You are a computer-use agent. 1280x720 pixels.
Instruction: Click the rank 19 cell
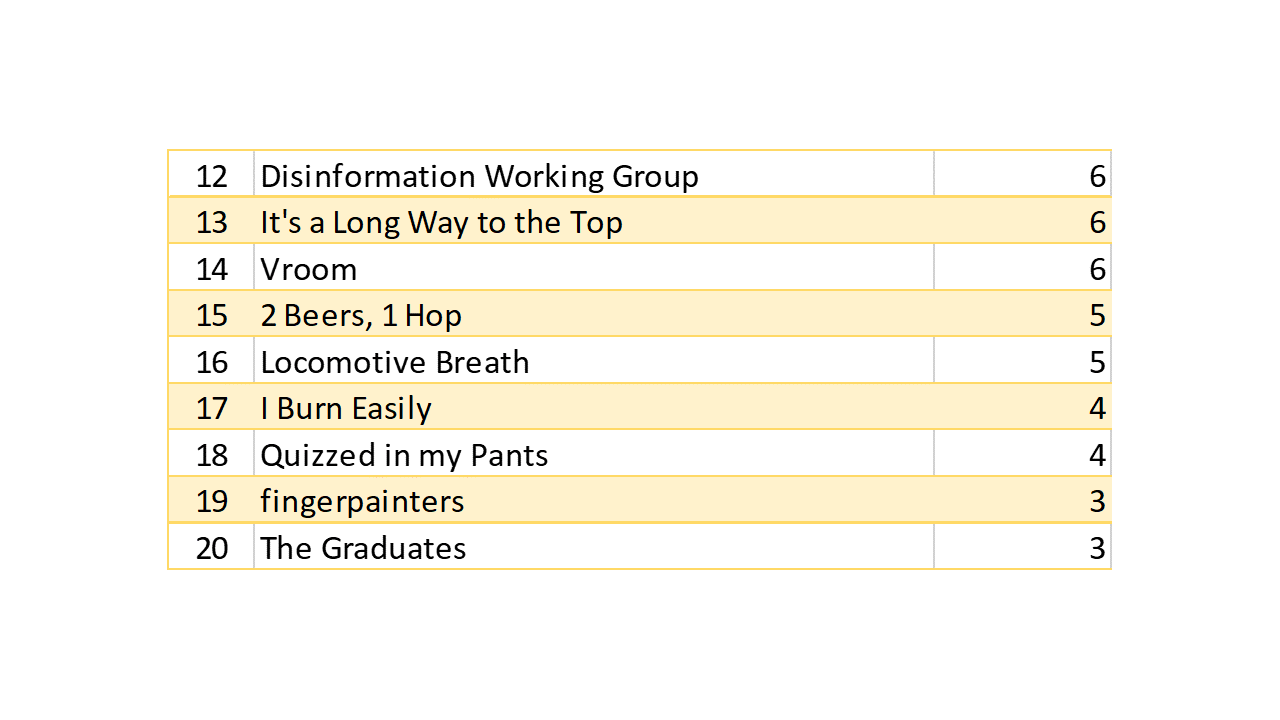tap(212, 501)
